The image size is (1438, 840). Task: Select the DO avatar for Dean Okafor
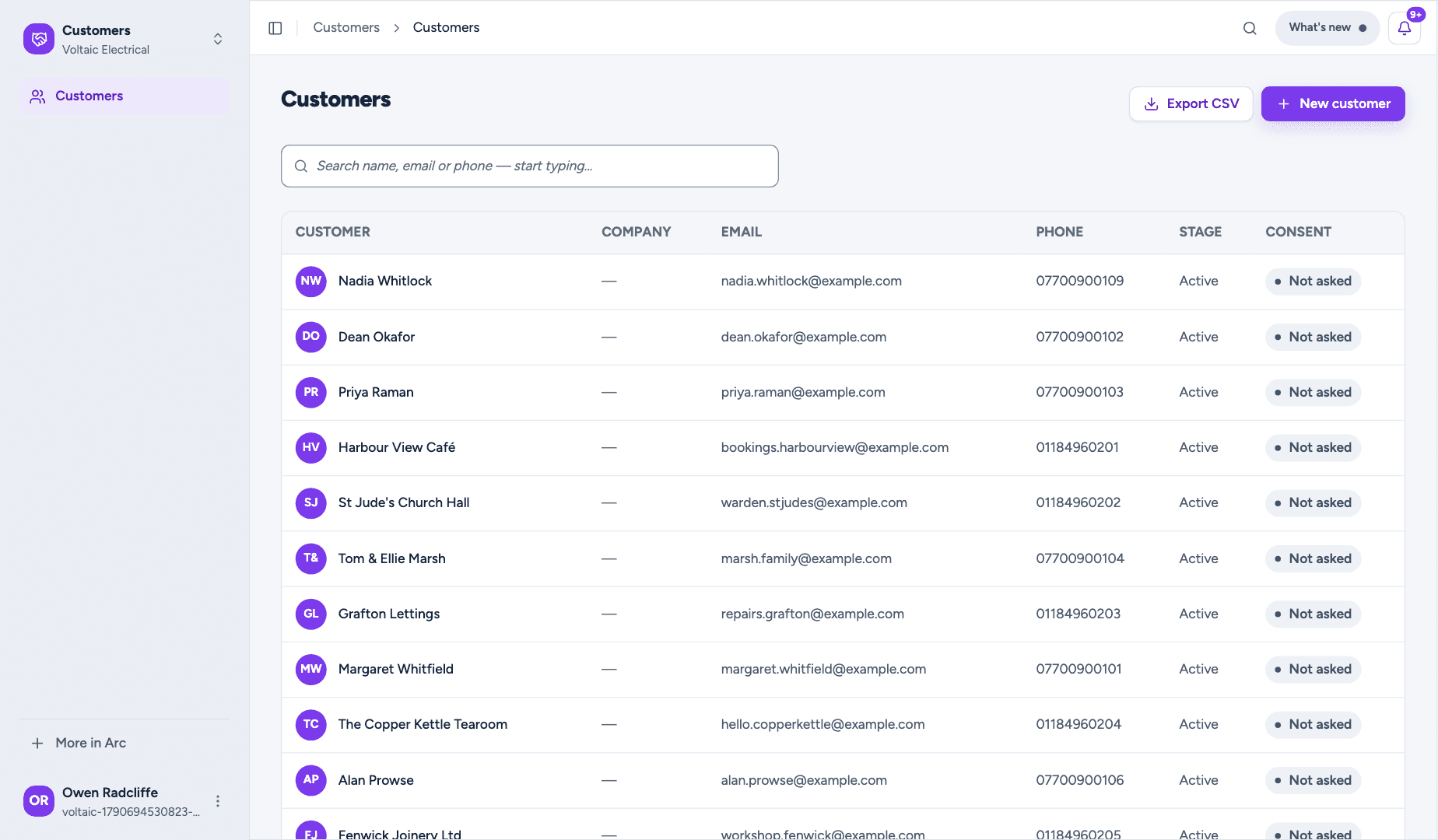coord(311,337)
